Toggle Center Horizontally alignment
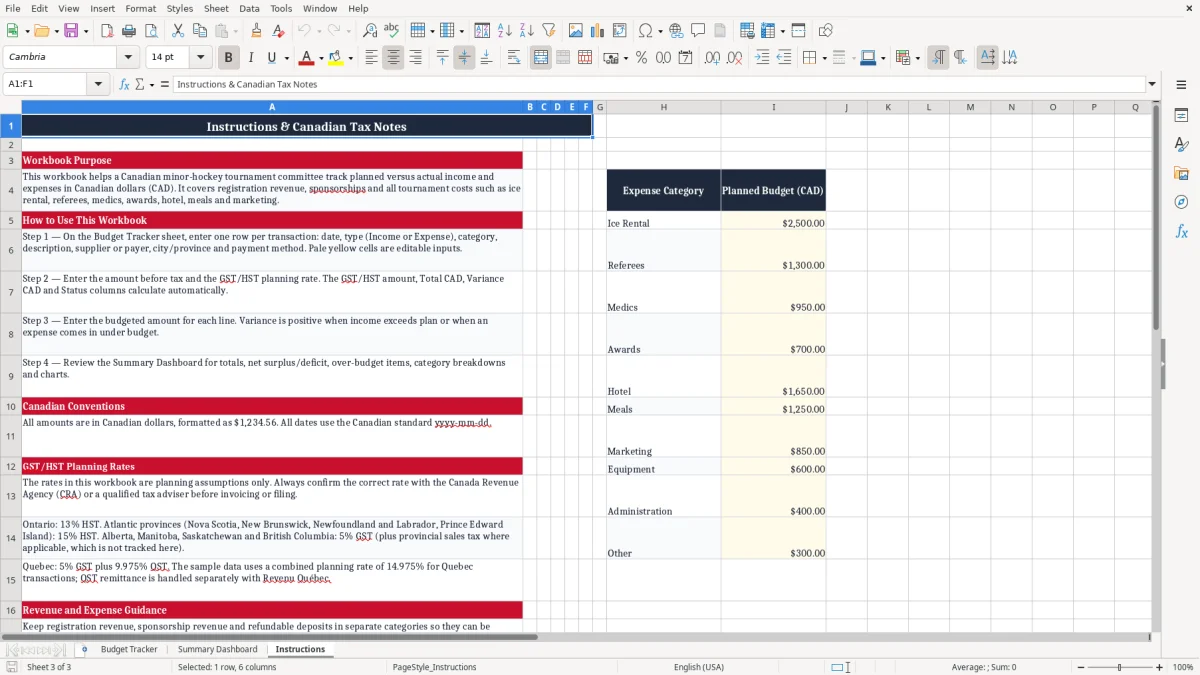The width and height of the screenshot is (1200, 675). pos(393,58)
